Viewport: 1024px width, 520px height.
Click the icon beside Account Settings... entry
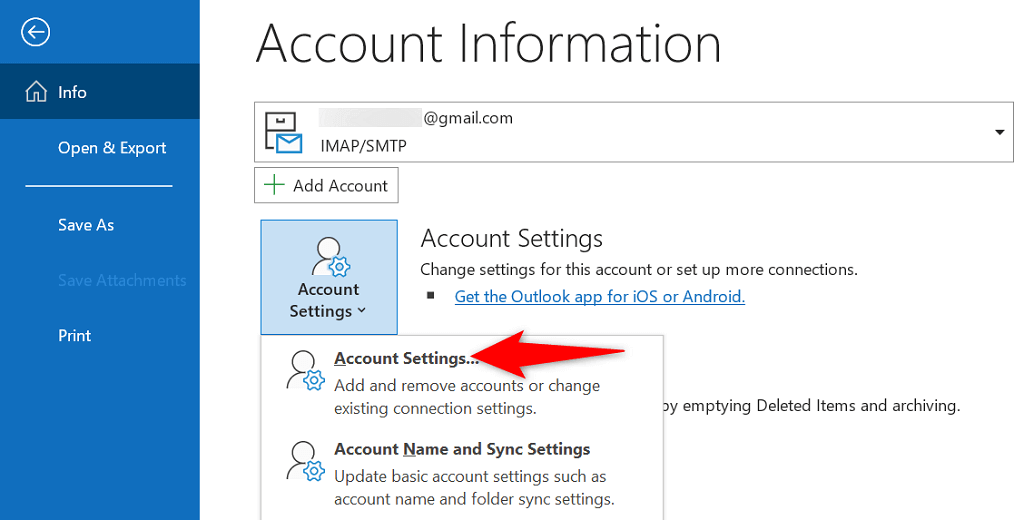pos(304,371)
